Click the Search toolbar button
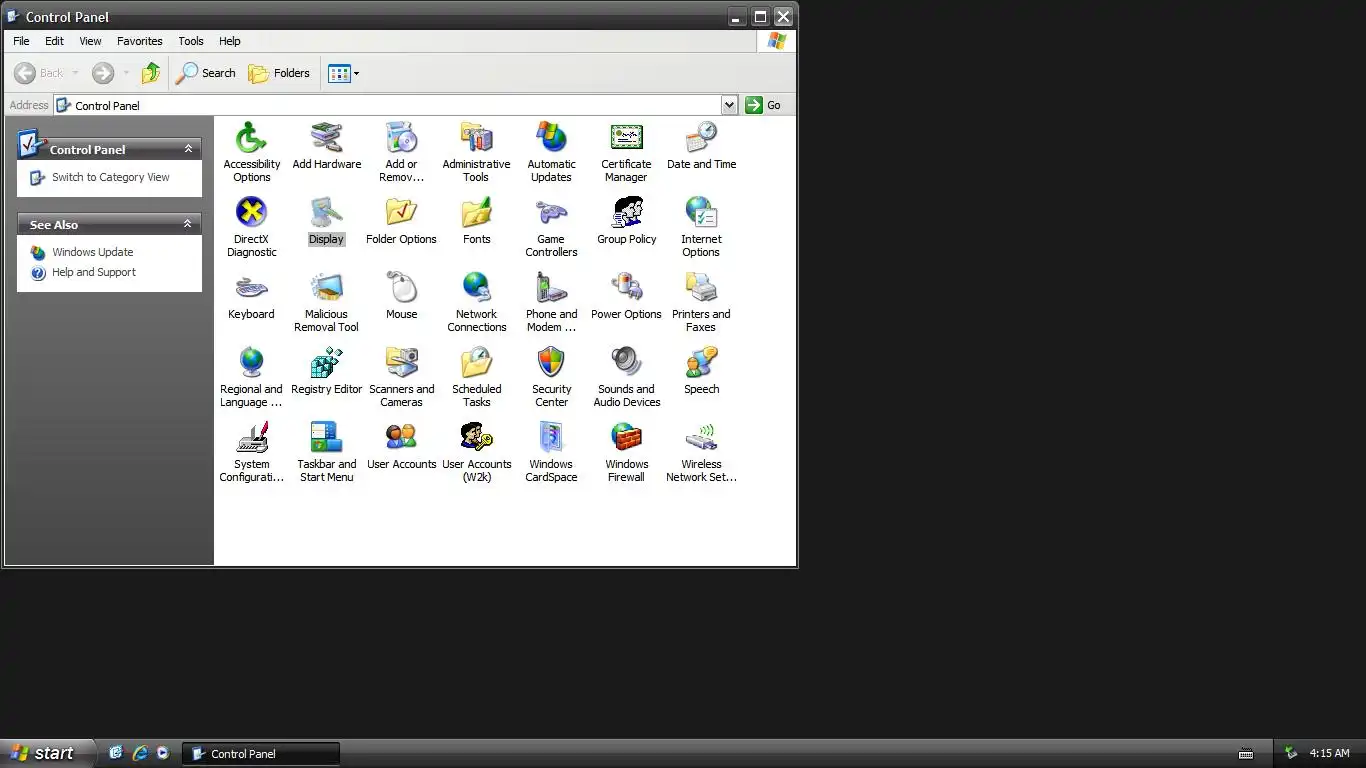 (x=206, y=73)
